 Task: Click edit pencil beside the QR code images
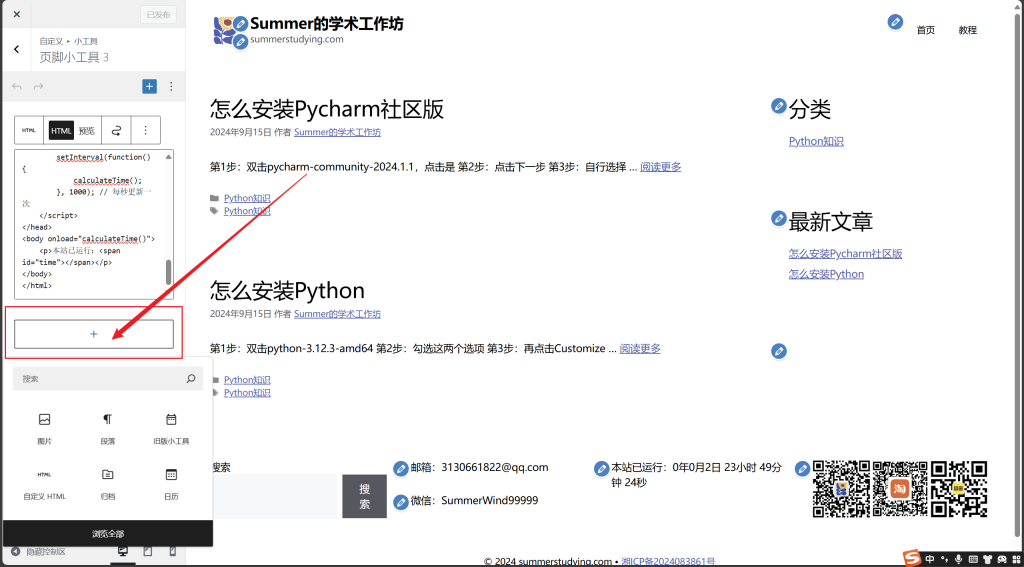coord(803,468)
